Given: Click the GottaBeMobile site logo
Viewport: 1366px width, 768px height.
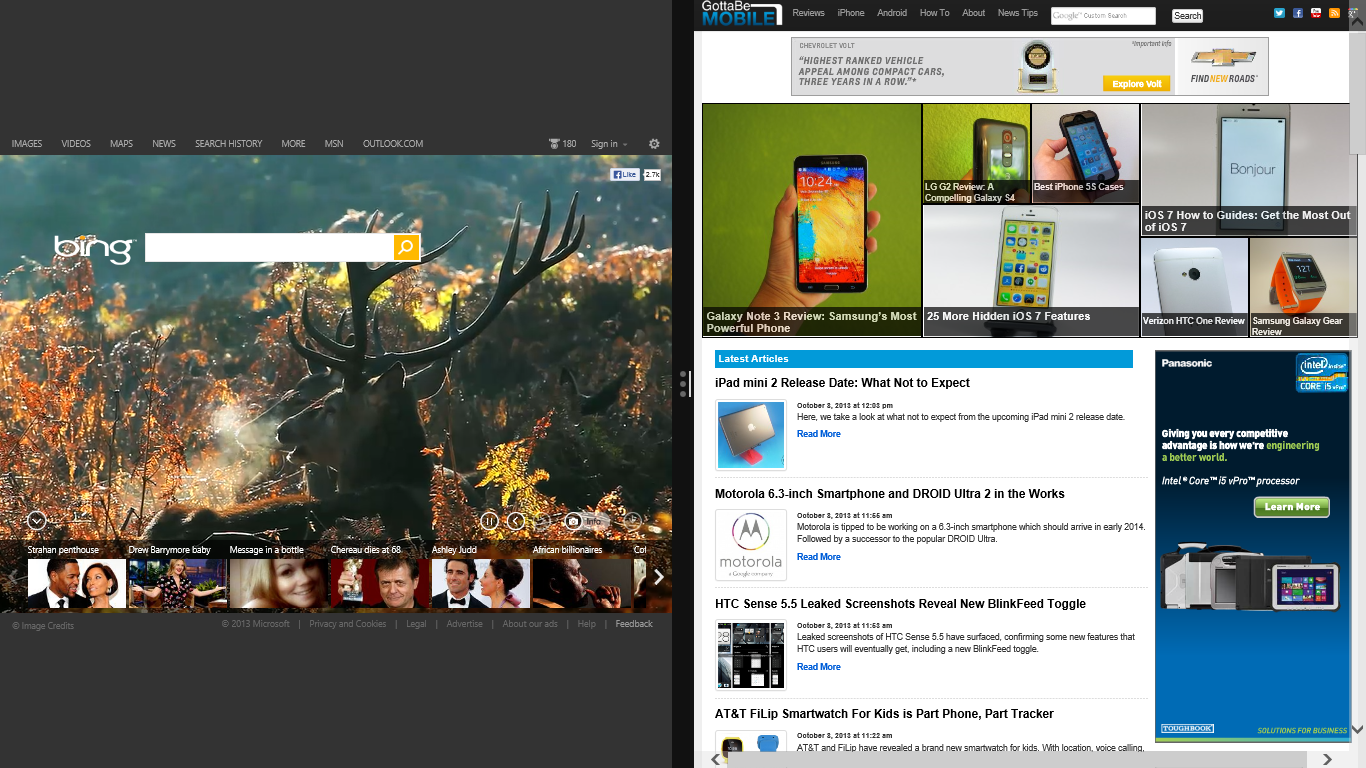Looking at the screenshot, I should point(741,14).
